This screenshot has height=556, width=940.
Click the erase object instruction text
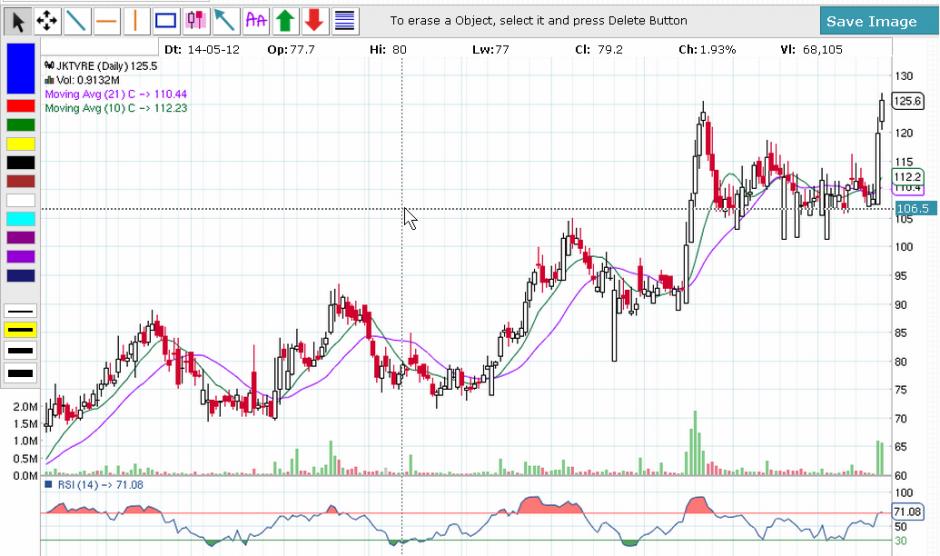(538, 20)
